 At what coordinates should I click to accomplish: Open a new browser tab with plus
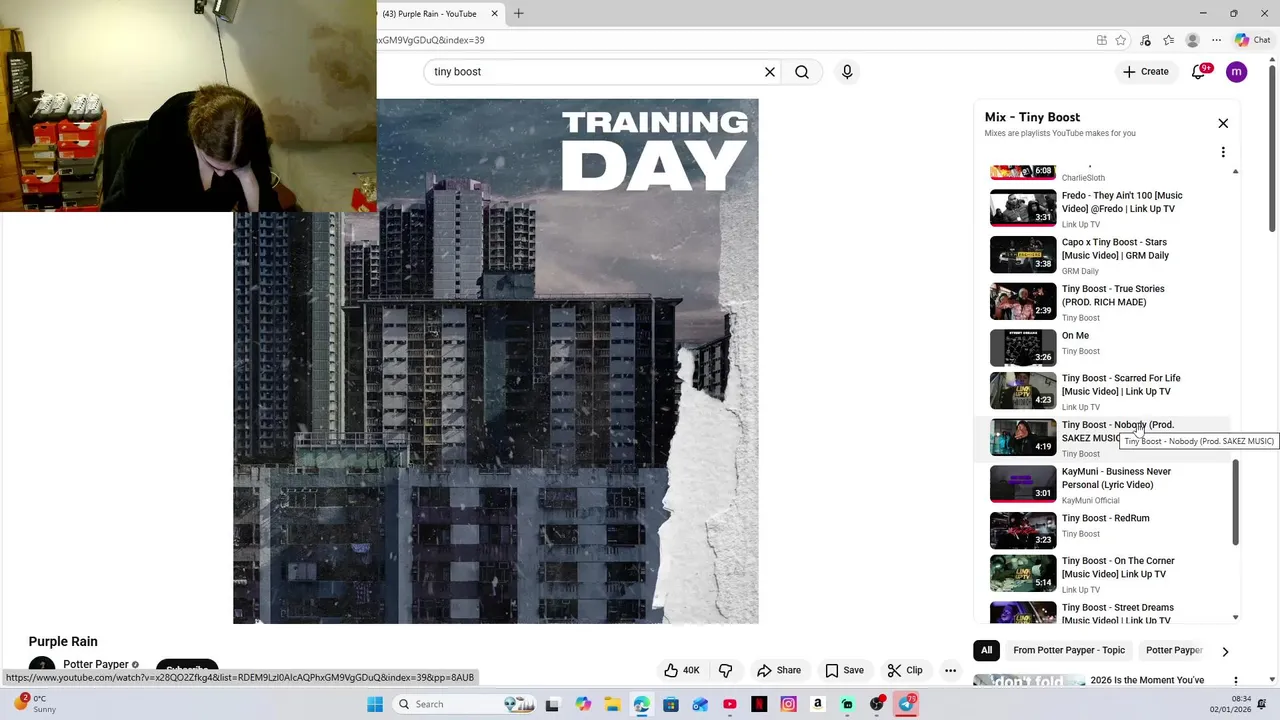(x=518, y=14)
